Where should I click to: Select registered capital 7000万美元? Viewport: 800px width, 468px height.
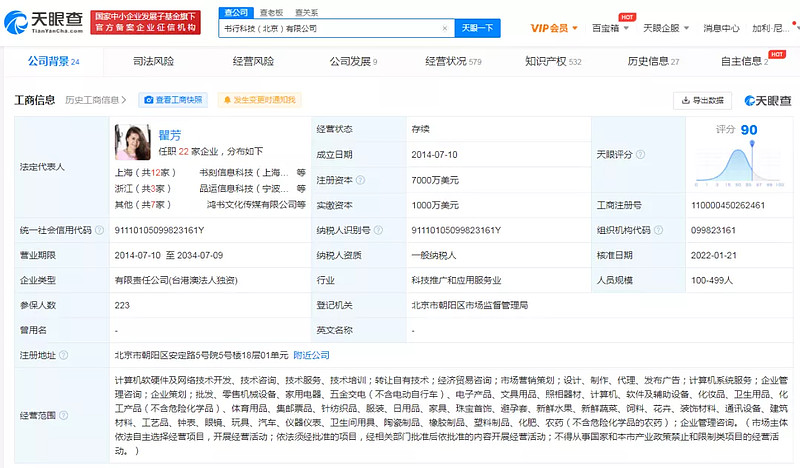tap(435, 180)
